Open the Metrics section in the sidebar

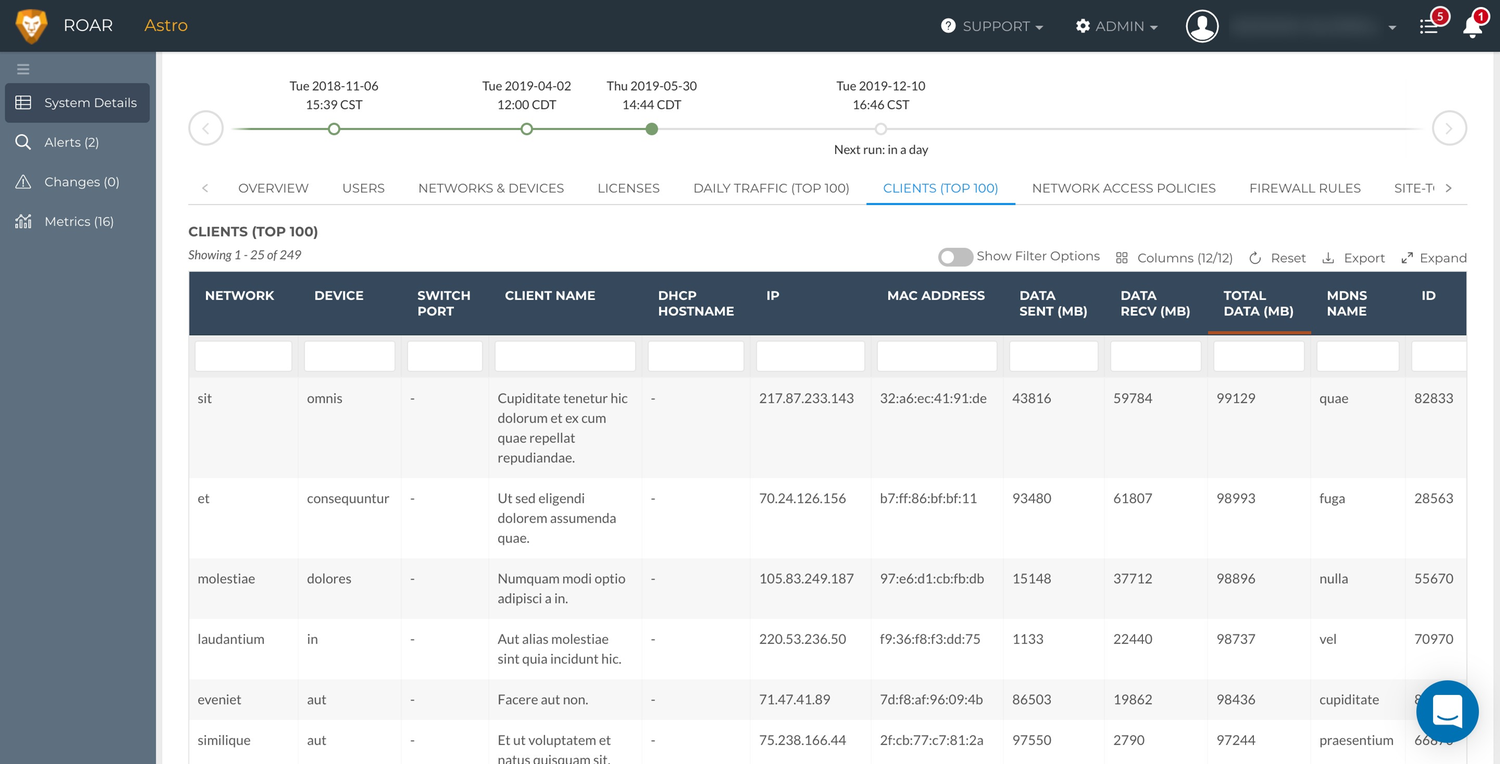coord(77,221)
